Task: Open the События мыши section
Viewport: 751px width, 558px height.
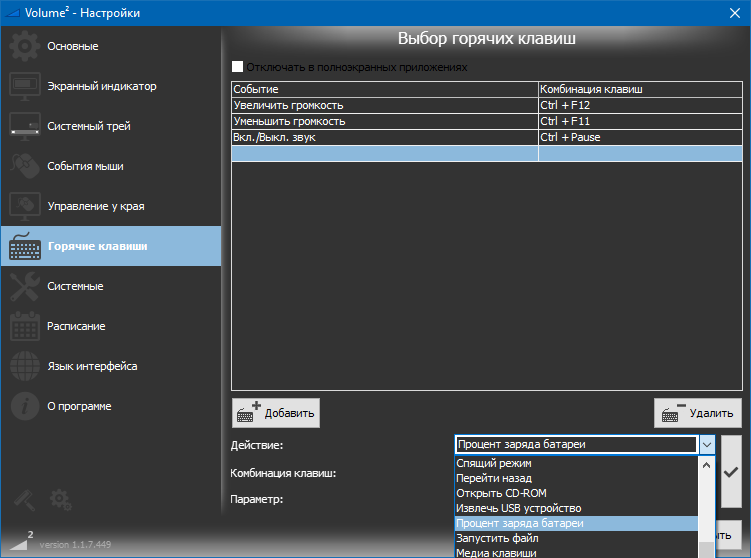Action: [x=111, y=166]
